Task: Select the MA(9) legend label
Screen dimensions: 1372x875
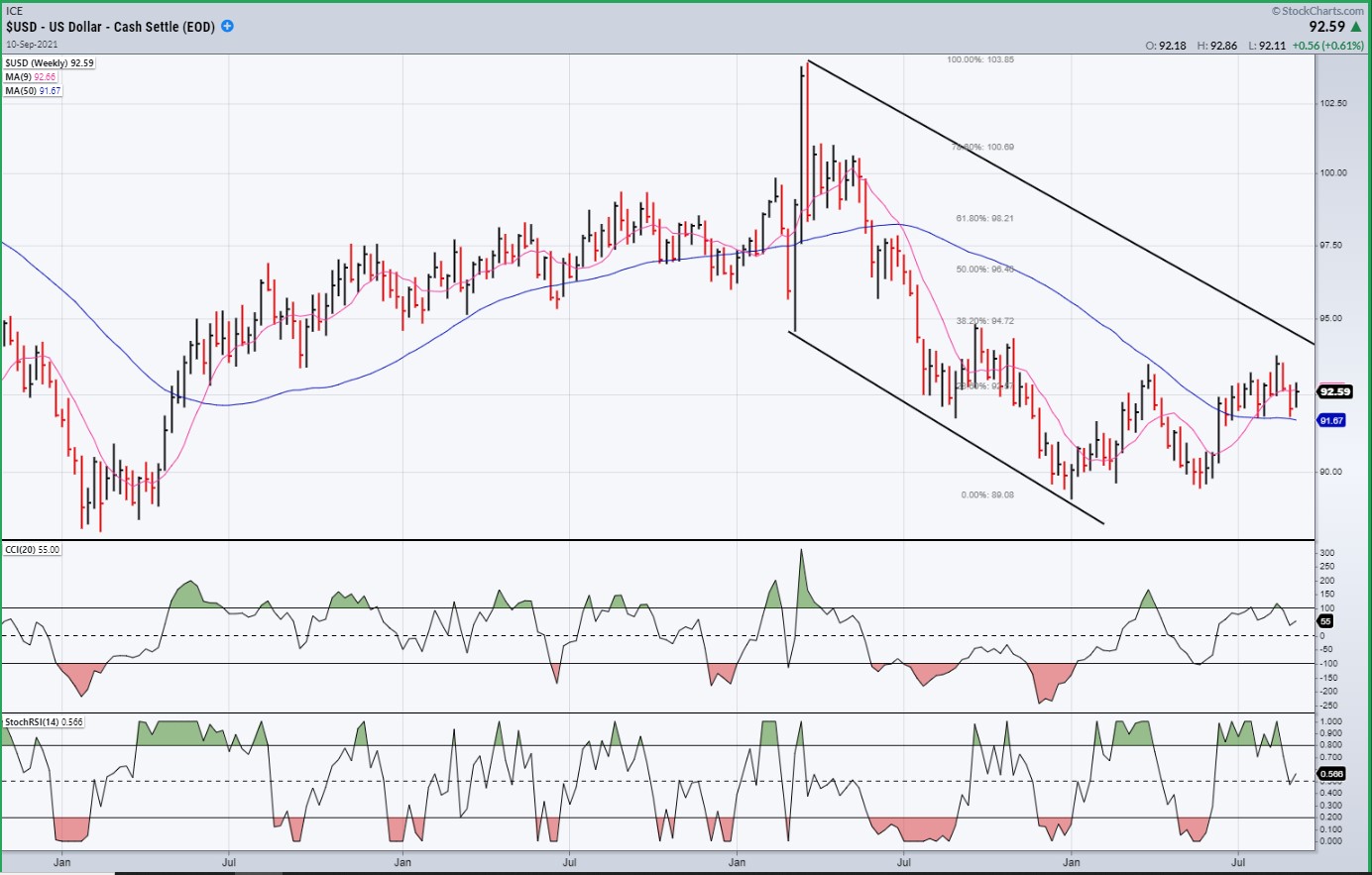Action: [x=31, y=77]
